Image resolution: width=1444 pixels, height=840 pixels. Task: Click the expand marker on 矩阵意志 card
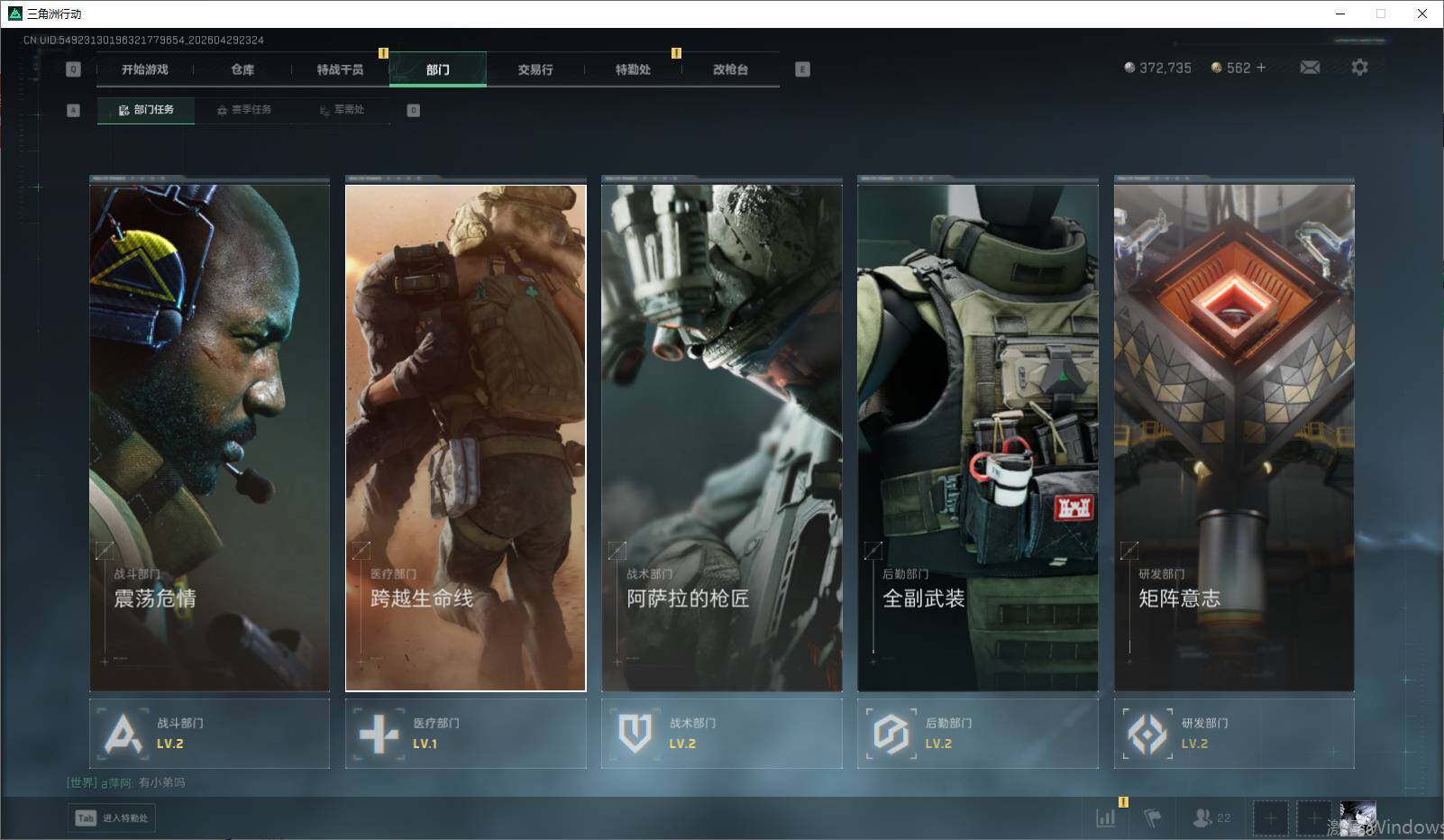pyautogui.click(x=1129, y=550)
